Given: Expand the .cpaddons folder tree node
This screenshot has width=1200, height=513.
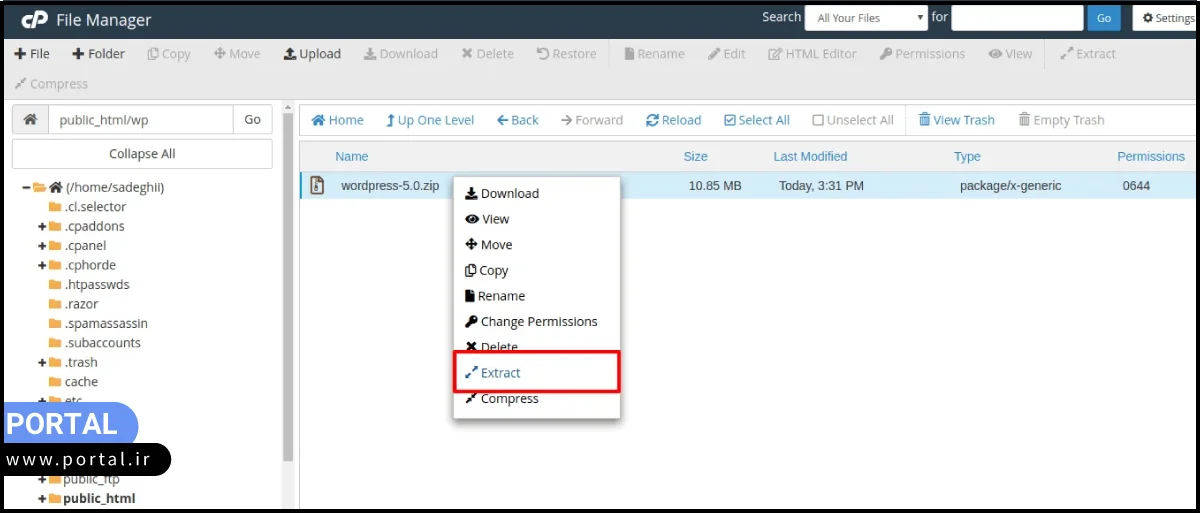Looking at the screenshot, I should coord(42,226).
